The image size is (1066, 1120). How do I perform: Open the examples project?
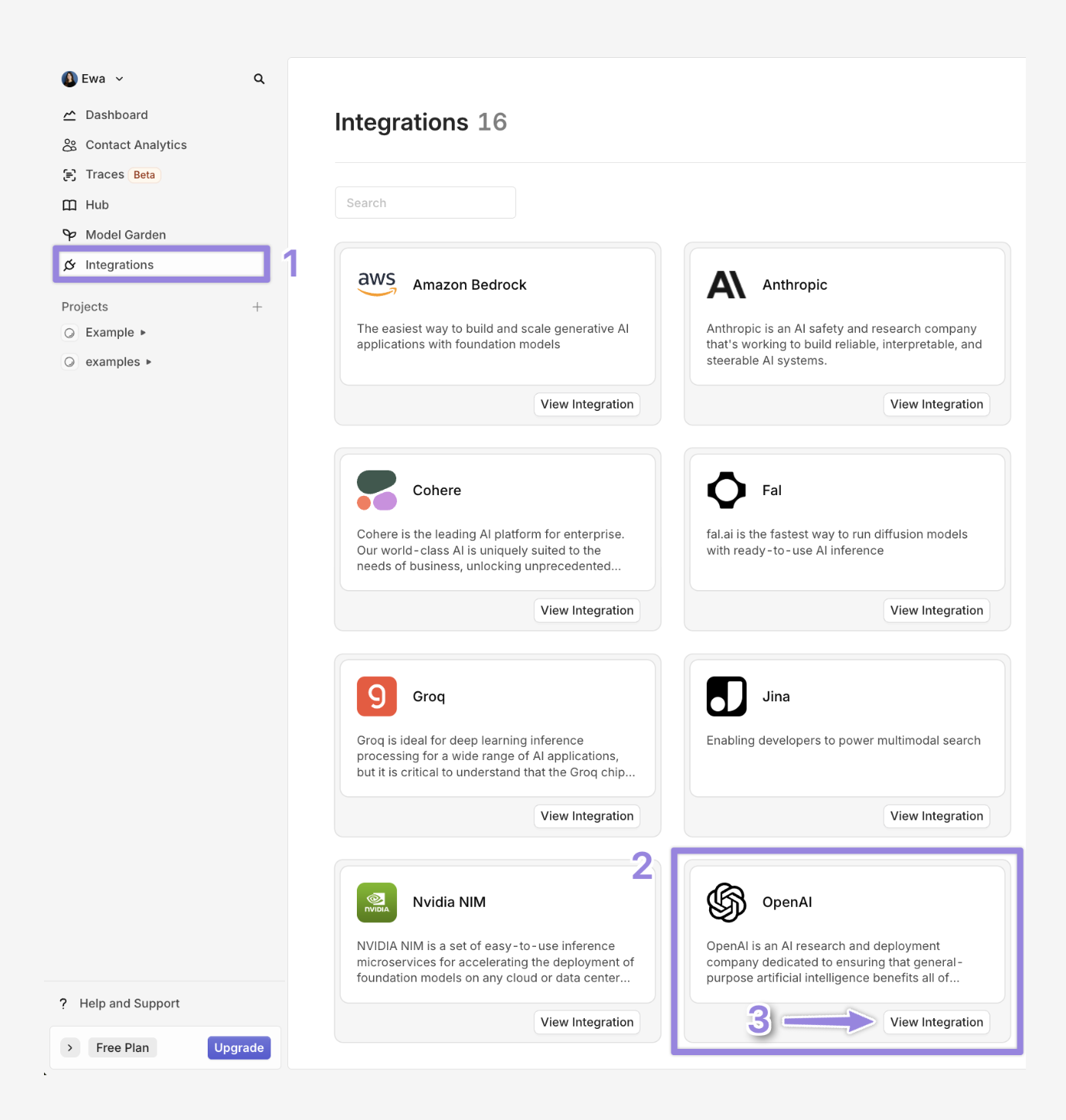113,361
